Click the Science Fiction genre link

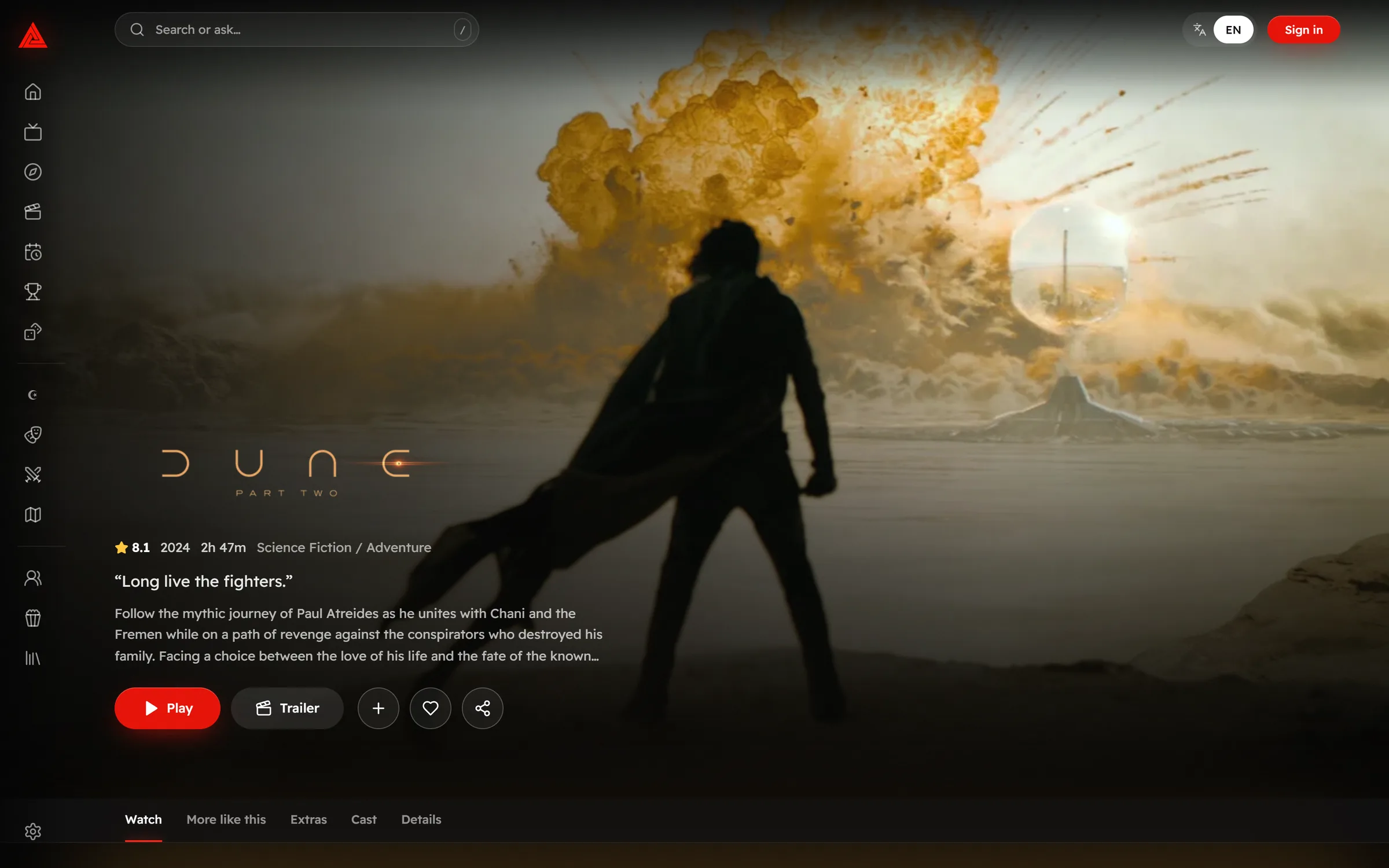pos(304,547)
